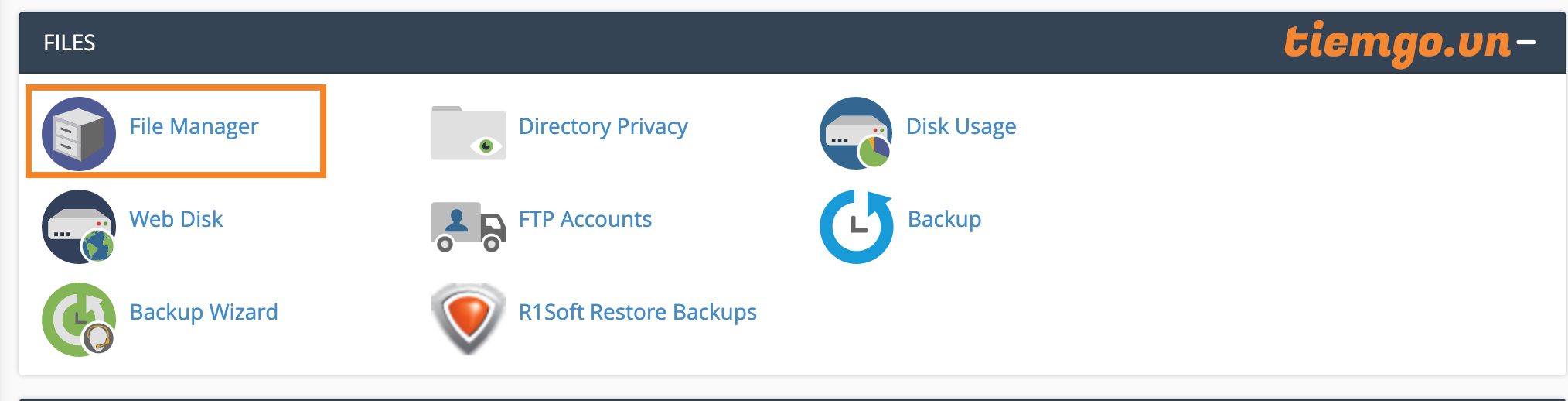This screenshot has height=401, width=1568.
Task: Click the R1Soft shield icon
Action: point(468,317)
